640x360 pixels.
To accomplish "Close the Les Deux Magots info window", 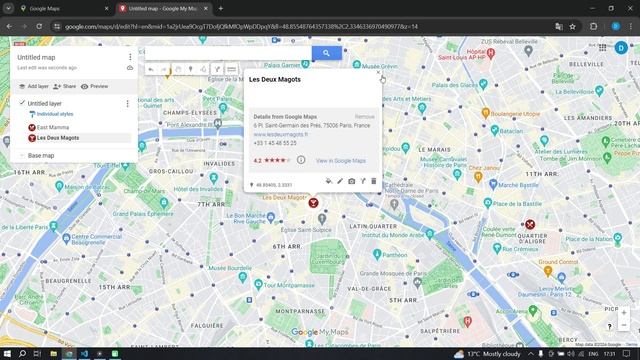I will (x=378, y=72).
